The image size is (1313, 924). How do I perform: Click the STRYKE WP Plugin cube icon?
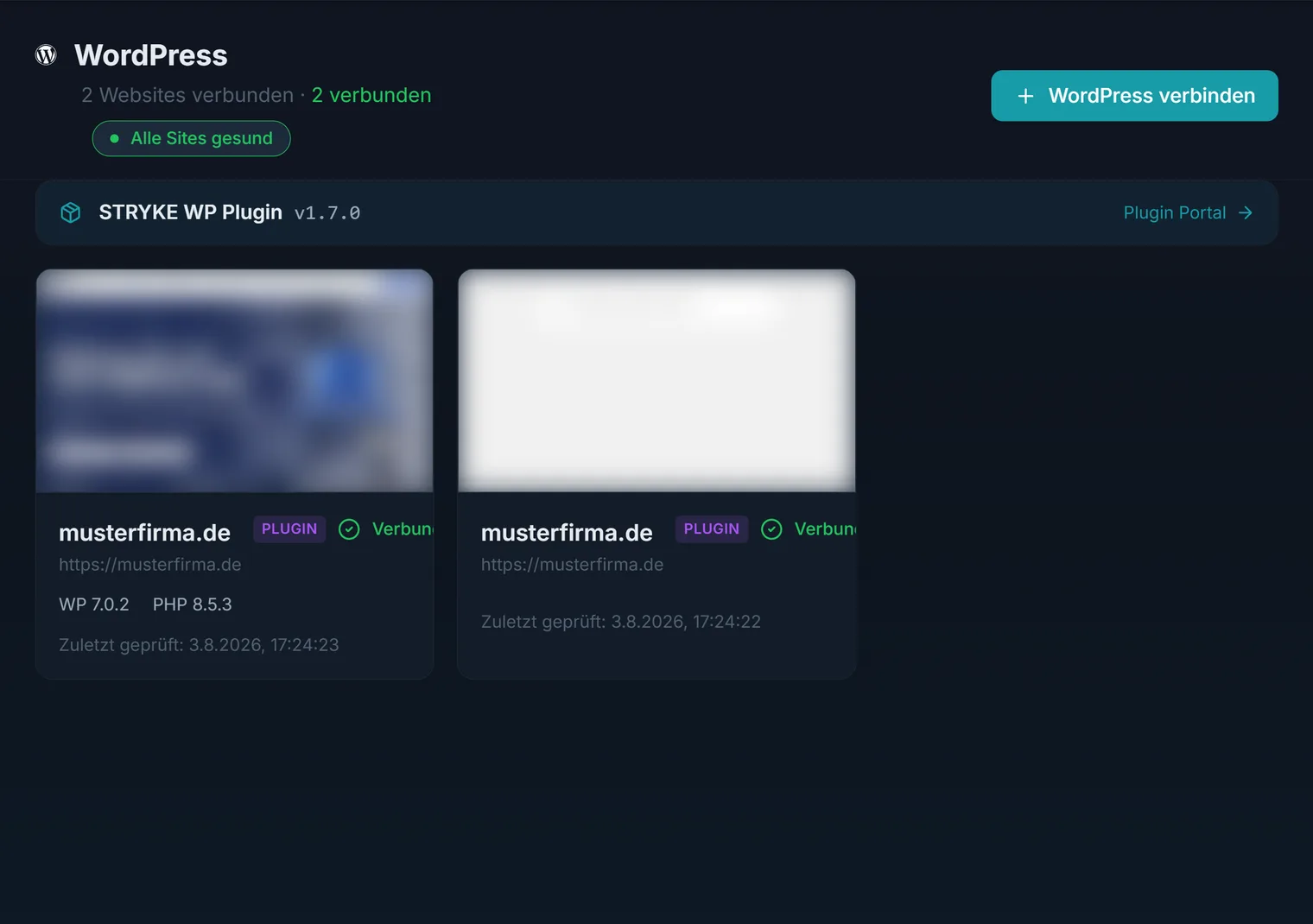point(71,212)
